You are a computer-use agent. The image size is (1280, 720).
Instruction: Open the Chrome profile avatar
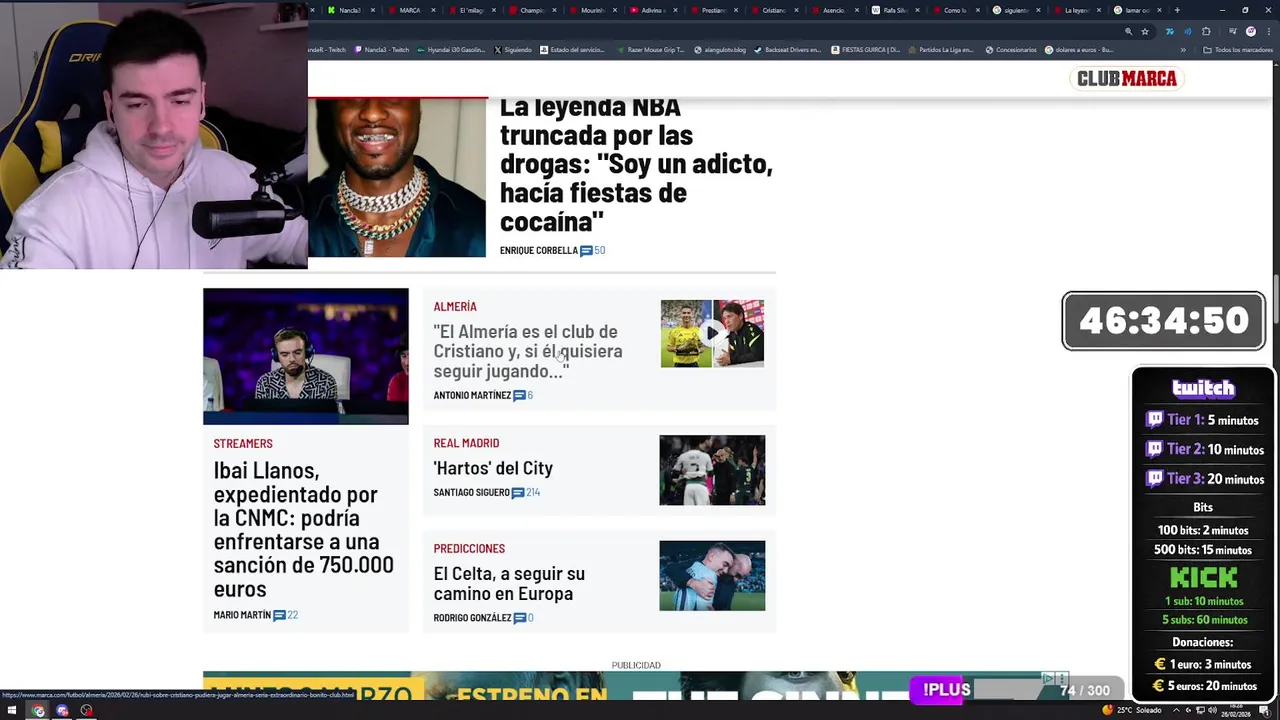(1250, 31)
